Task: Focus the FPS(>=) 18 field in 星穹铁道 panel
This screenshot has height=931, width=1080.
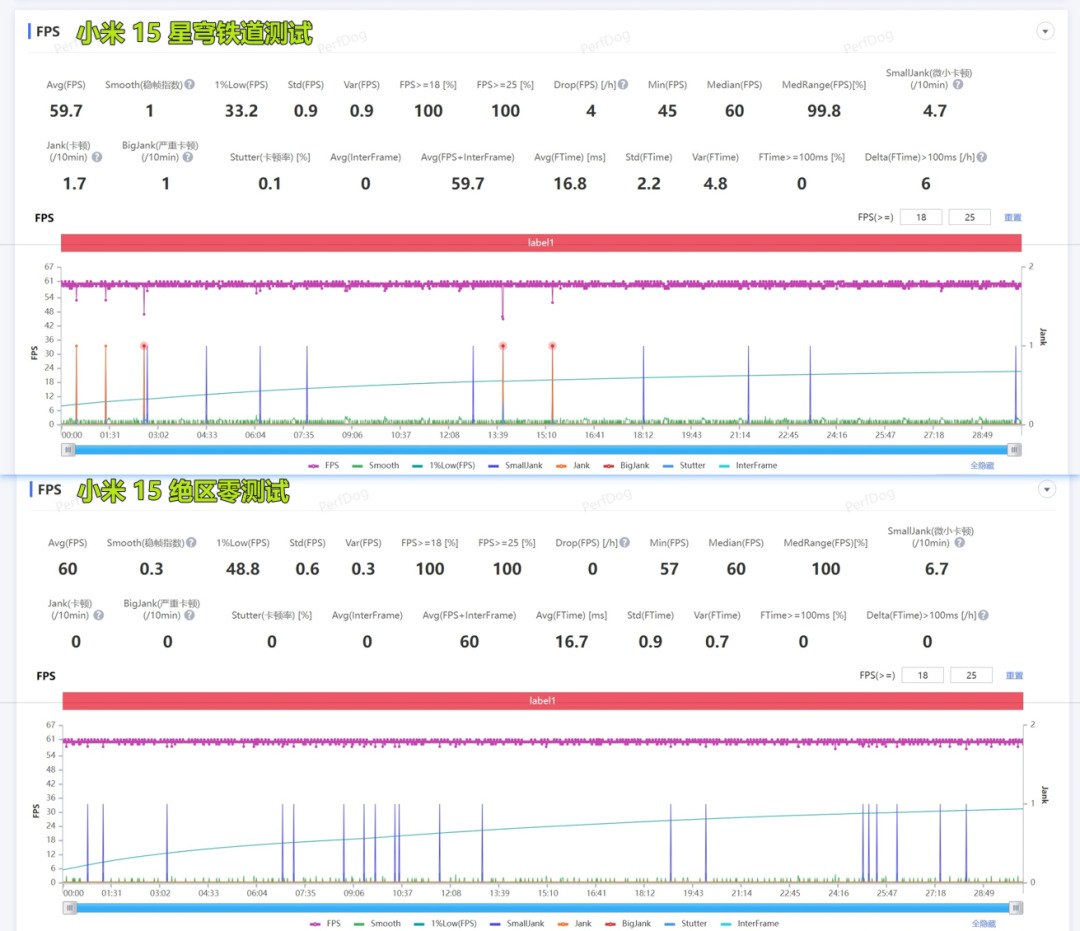Action: [921, 218]
